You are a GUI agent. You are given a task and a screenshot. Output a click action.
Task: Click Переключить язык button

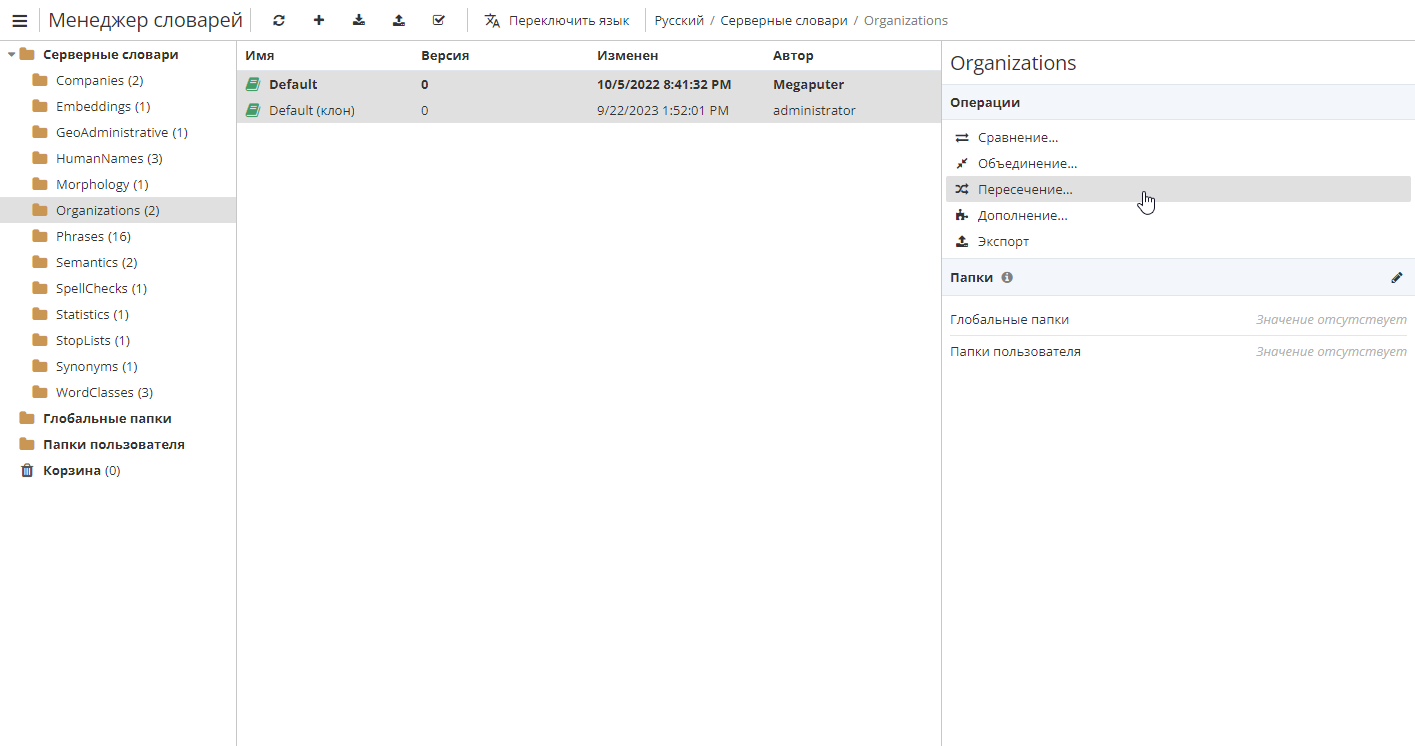(557, 20)
